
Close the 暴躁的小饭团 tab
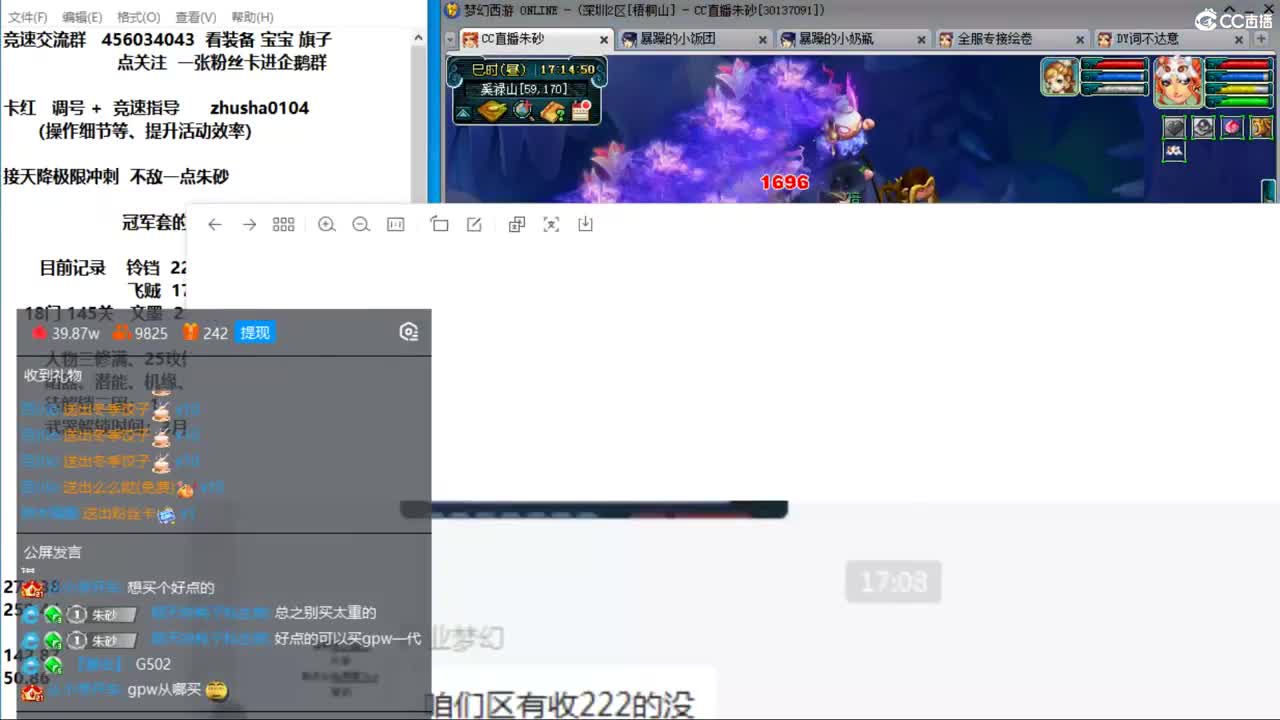[x=762, y=40]
